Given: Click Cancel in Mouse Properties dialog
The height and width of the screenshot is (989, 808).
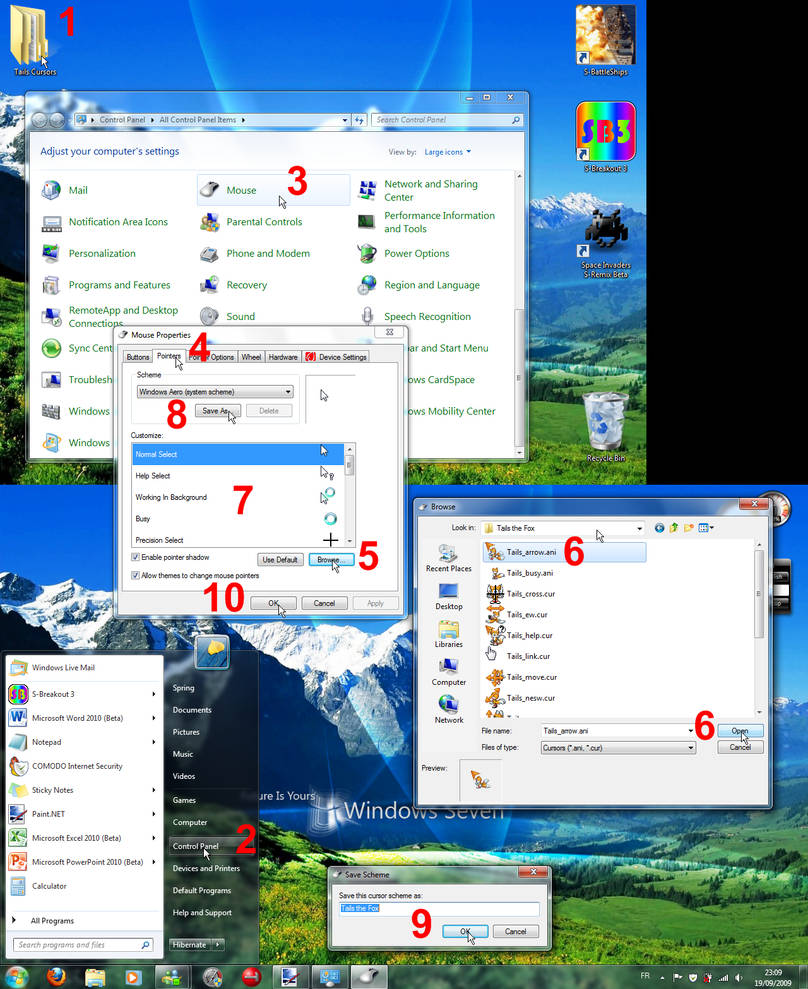Looking at the screenshot, I should coord(324,603).
